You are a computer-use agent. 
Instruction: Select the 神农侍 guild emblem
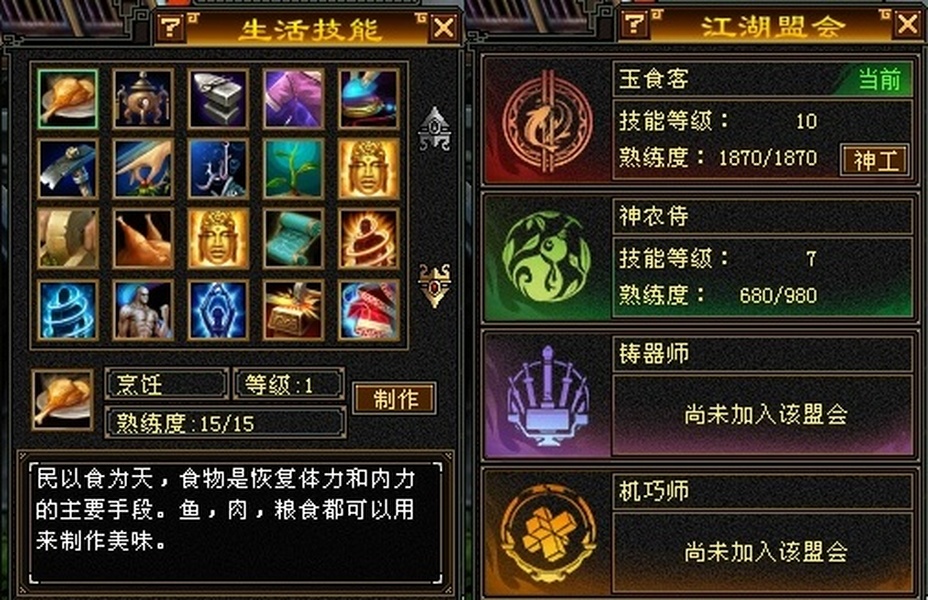(546, 257)
